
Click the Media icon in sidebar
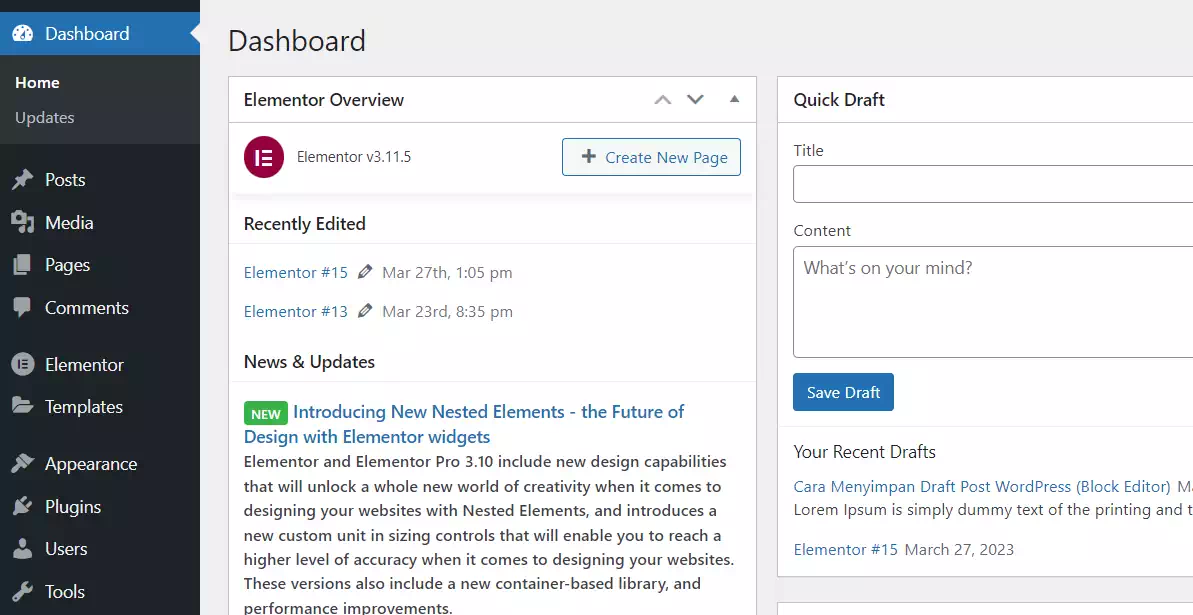tap(23, 222)
